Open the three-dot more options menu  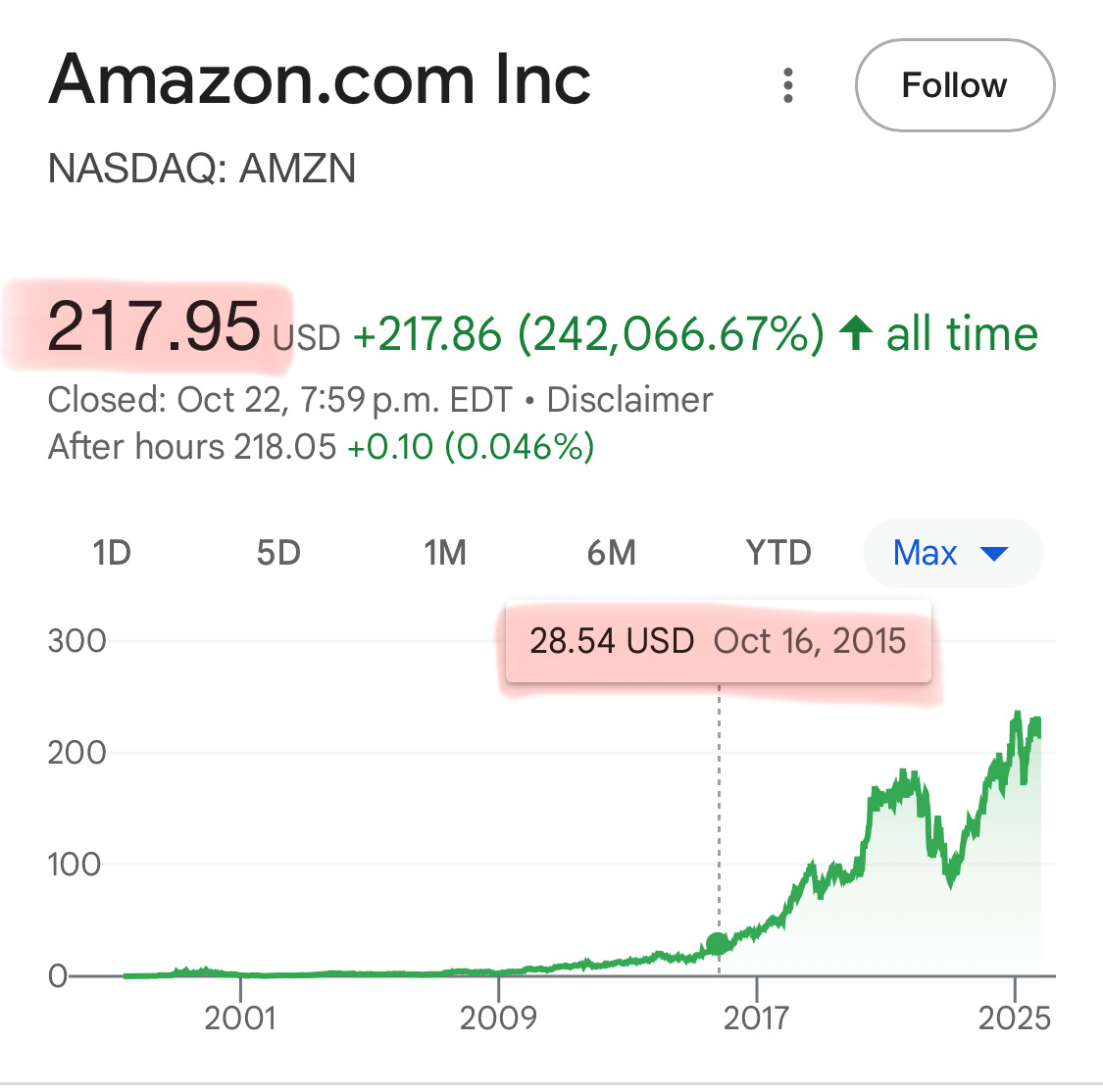tap(787, 85)
